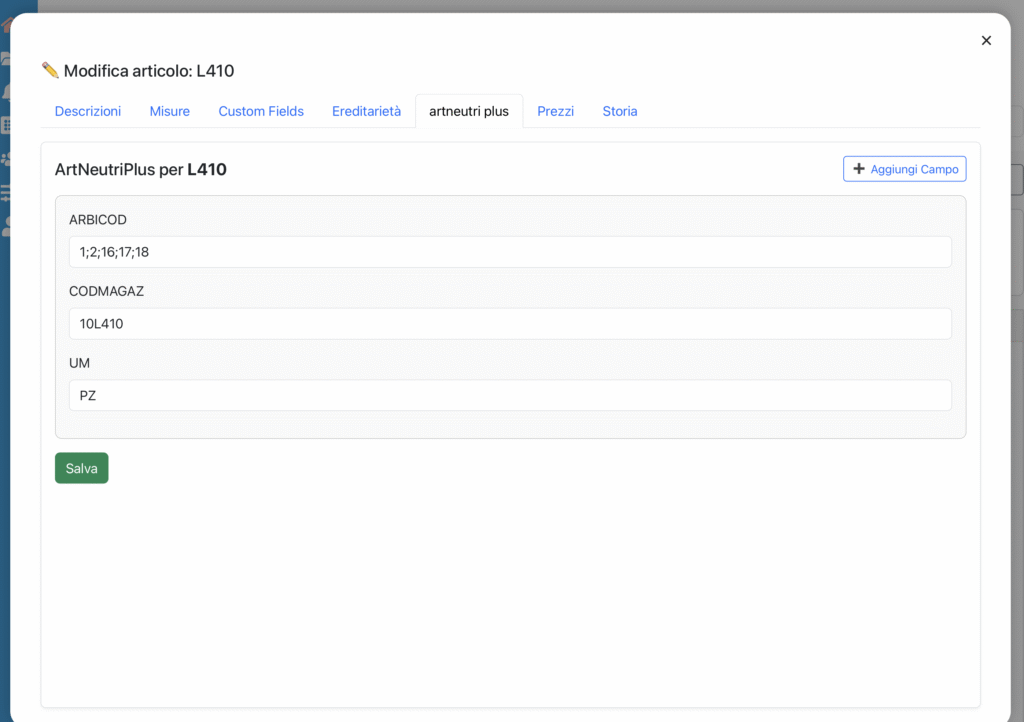Click the sliders settings sidebar icon

click(5, 193)
